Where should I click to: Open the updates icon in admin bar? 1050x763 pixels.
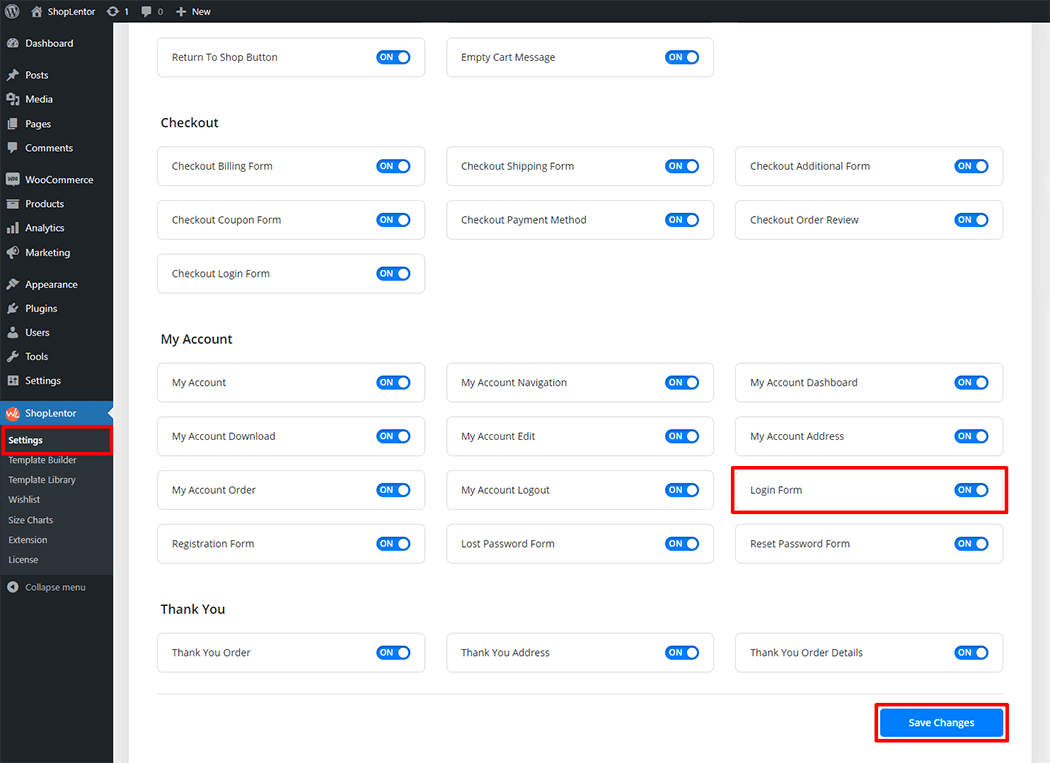(111, 11)
